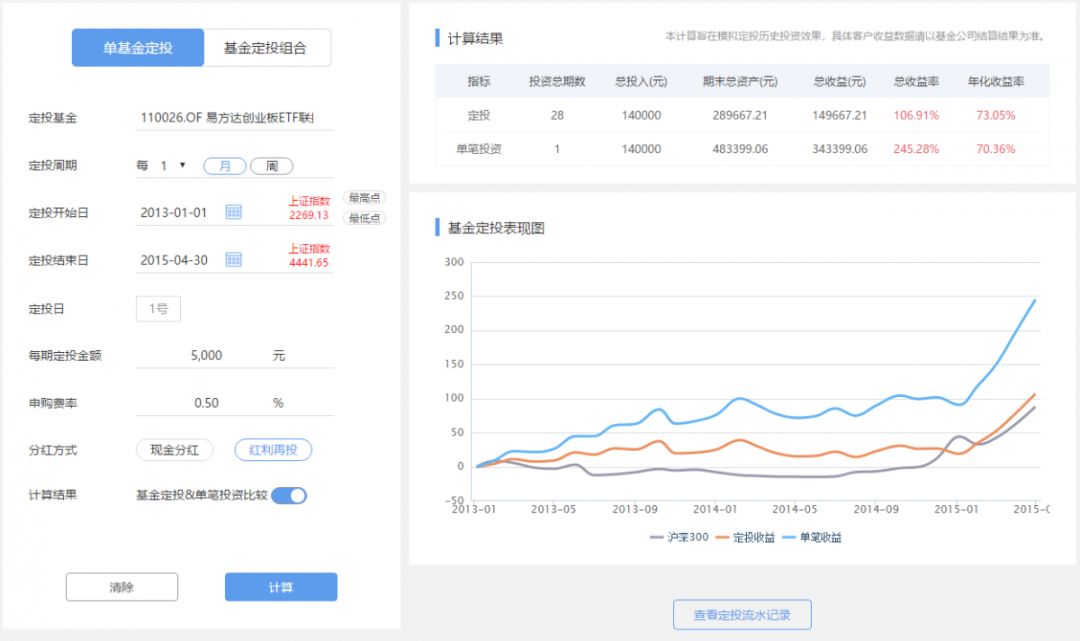Viewport: 1080px width, 641px height.
Task: Open the calendar icon for 定投结束日
Action: point(233,260)
